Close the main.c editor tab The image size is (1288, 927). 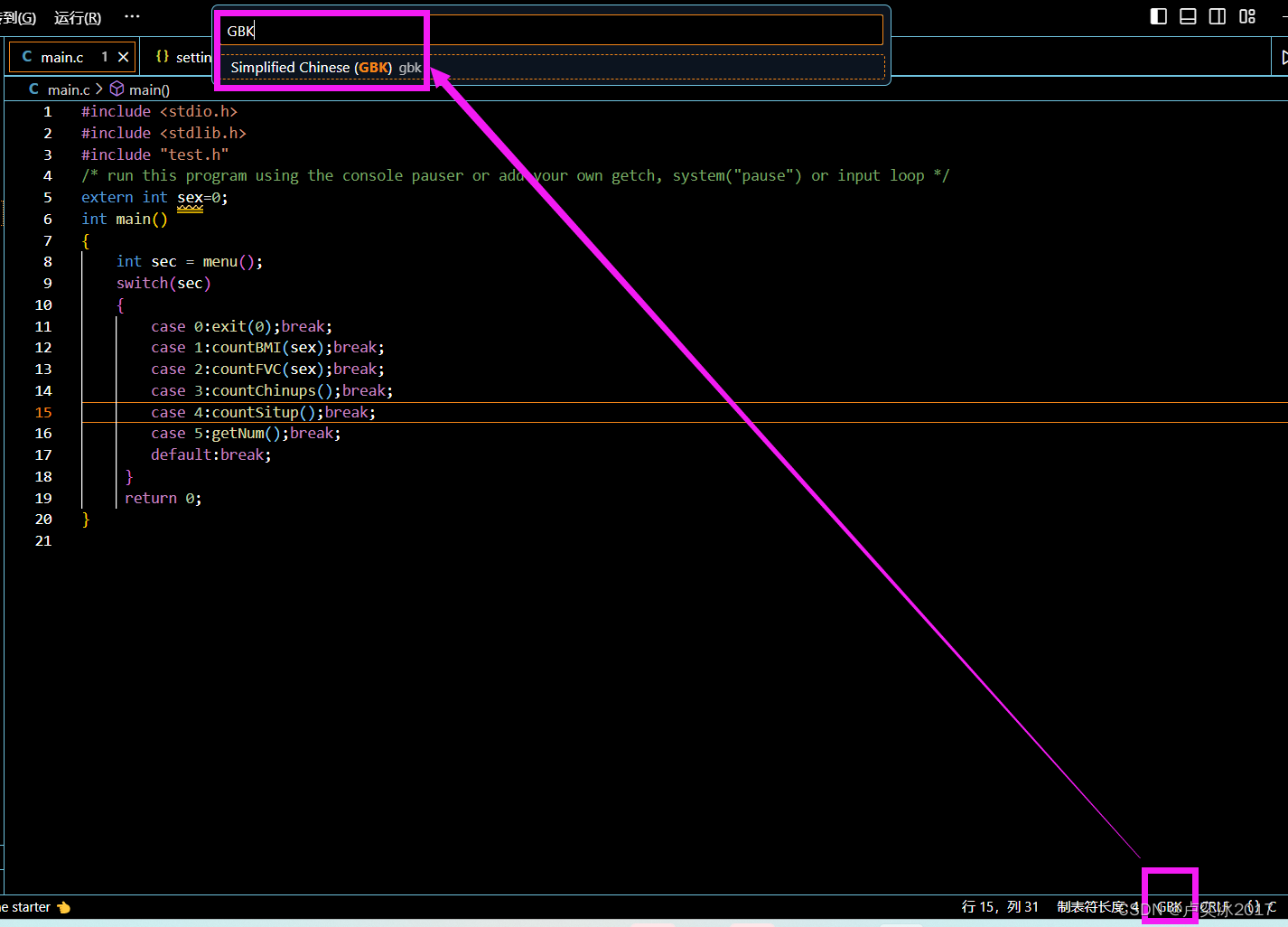click(x=123, y=56)
